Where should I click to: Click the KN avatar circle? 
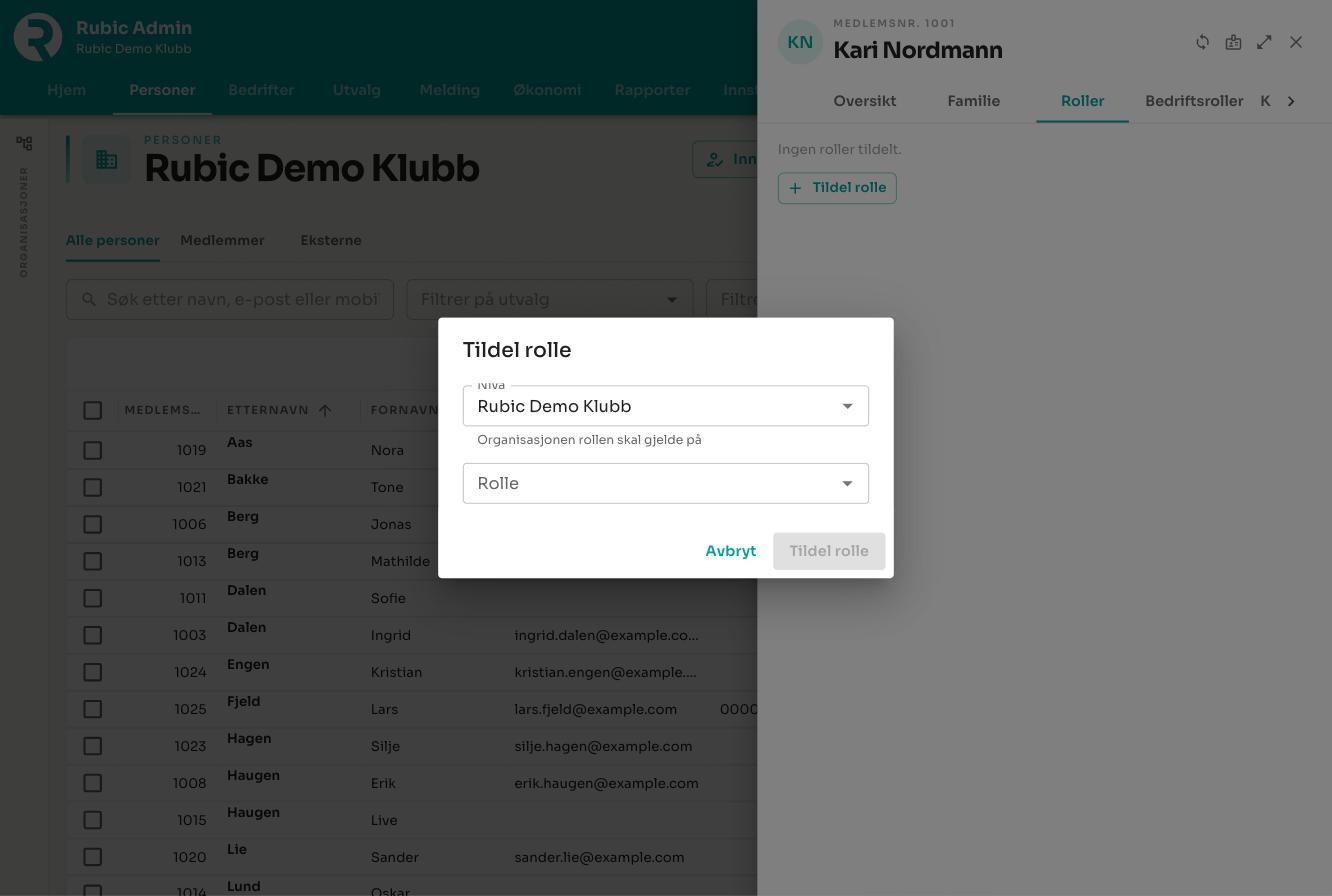coord(800,42)
